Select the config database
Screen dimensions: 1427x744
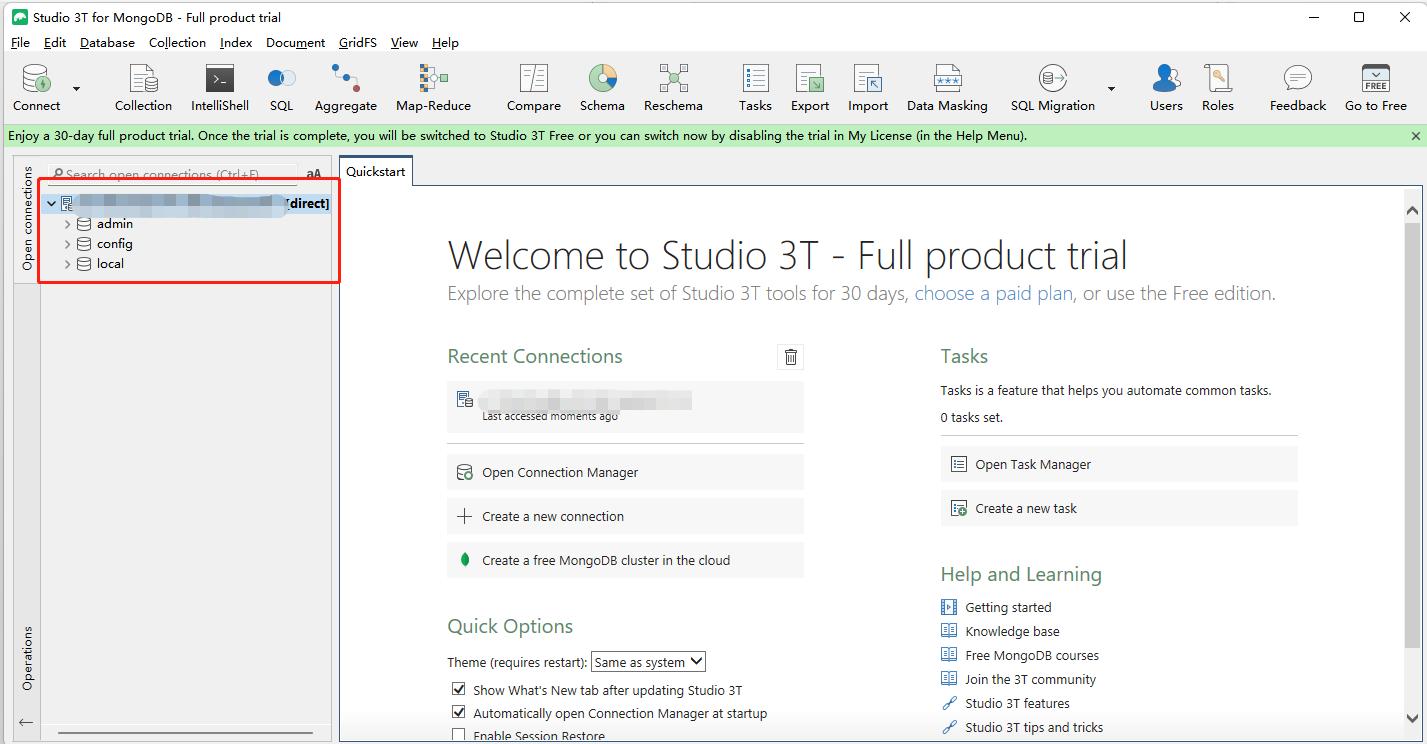[114, 244]
